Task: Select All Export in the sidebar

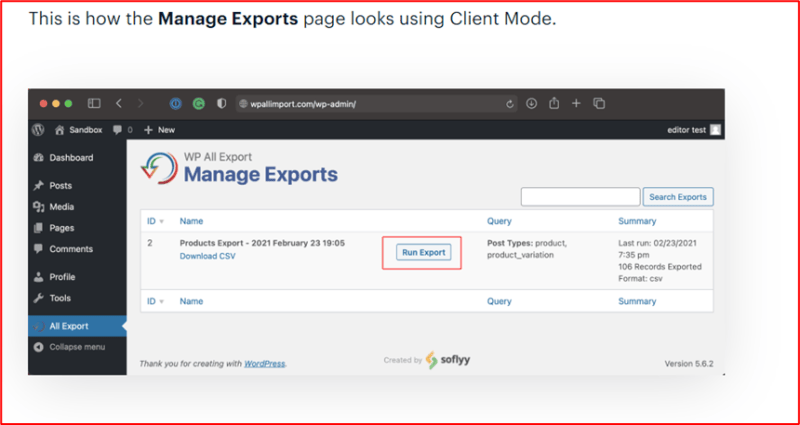Action: [77, 326]
